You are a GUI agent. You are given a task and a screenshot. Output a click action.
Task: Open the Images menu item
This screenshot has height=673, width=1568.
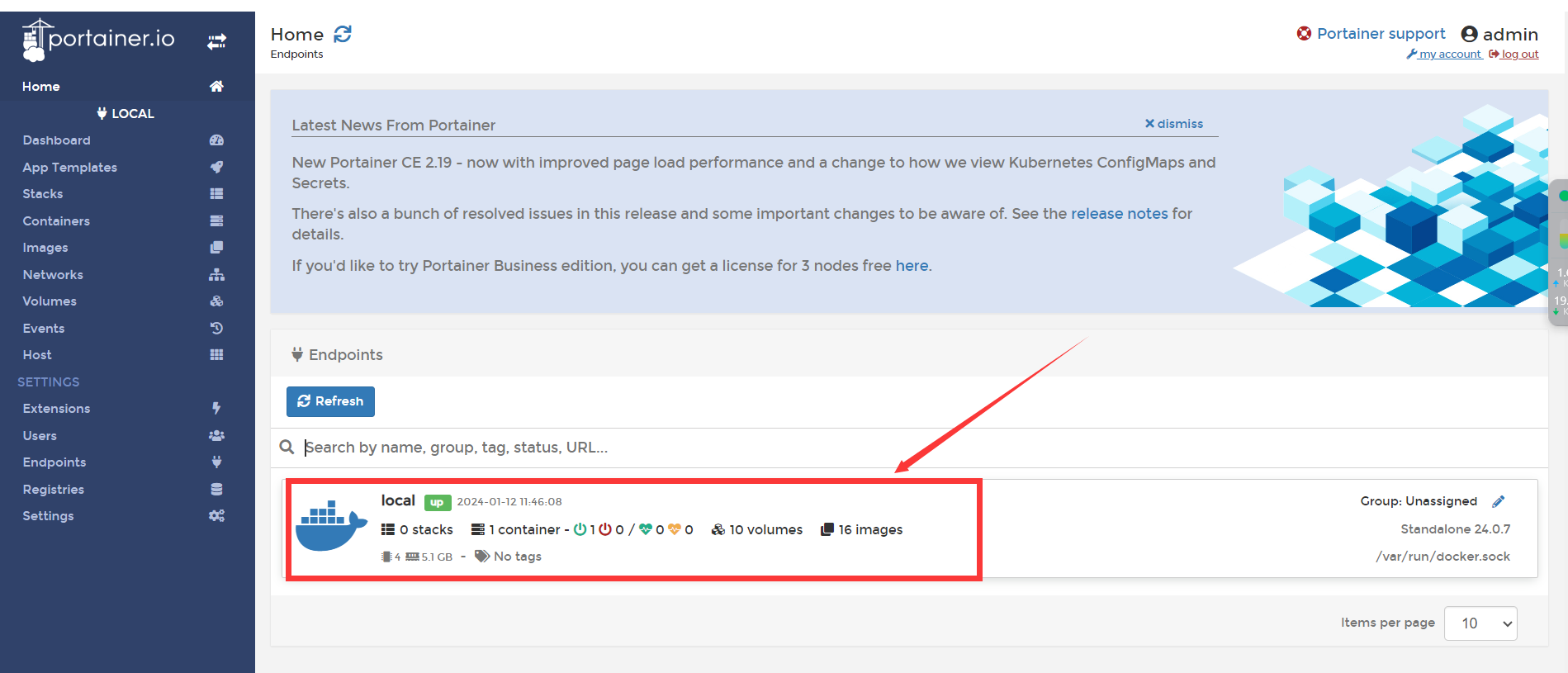pos(45,247)
